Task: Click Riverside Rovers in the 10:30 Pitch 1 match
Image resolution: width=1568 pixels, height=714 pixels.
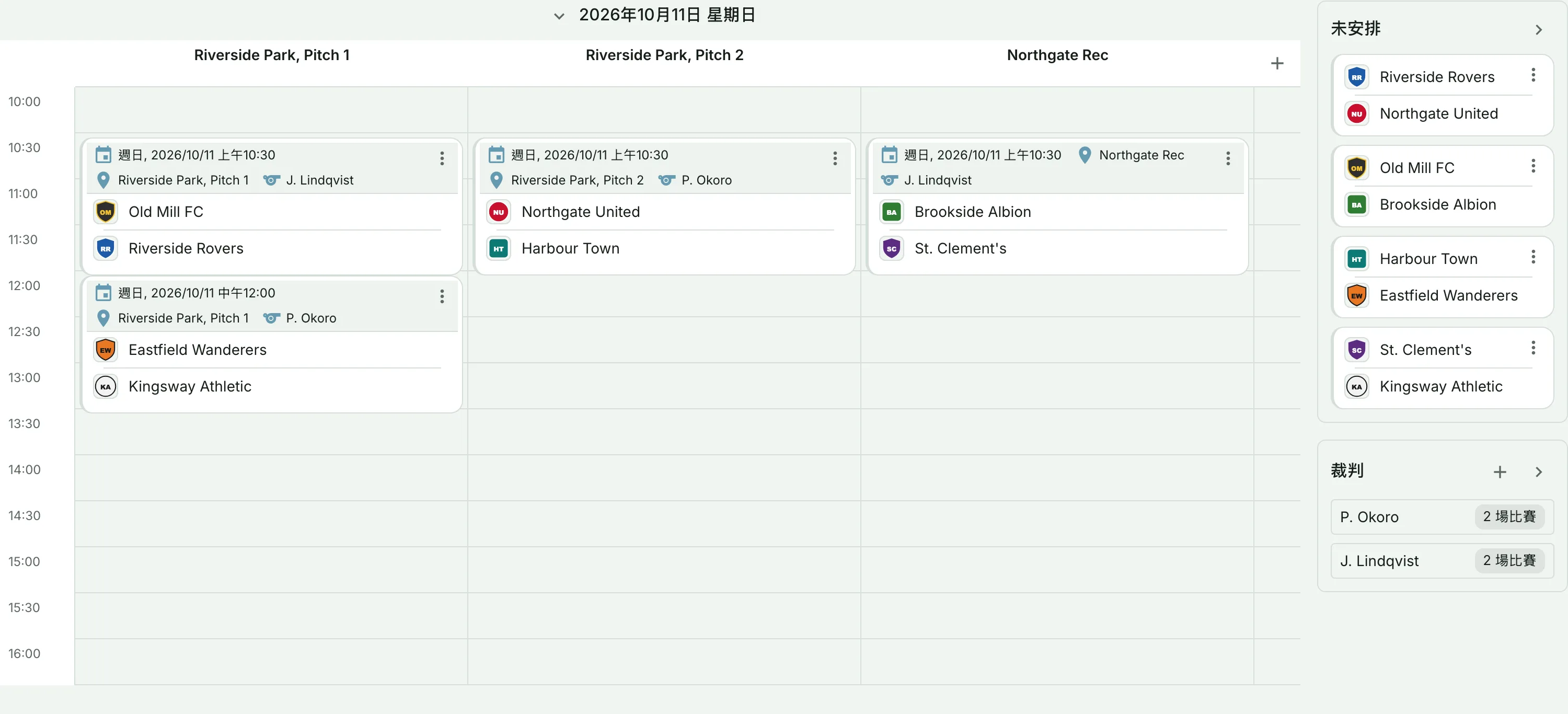Action: point(186,248)
